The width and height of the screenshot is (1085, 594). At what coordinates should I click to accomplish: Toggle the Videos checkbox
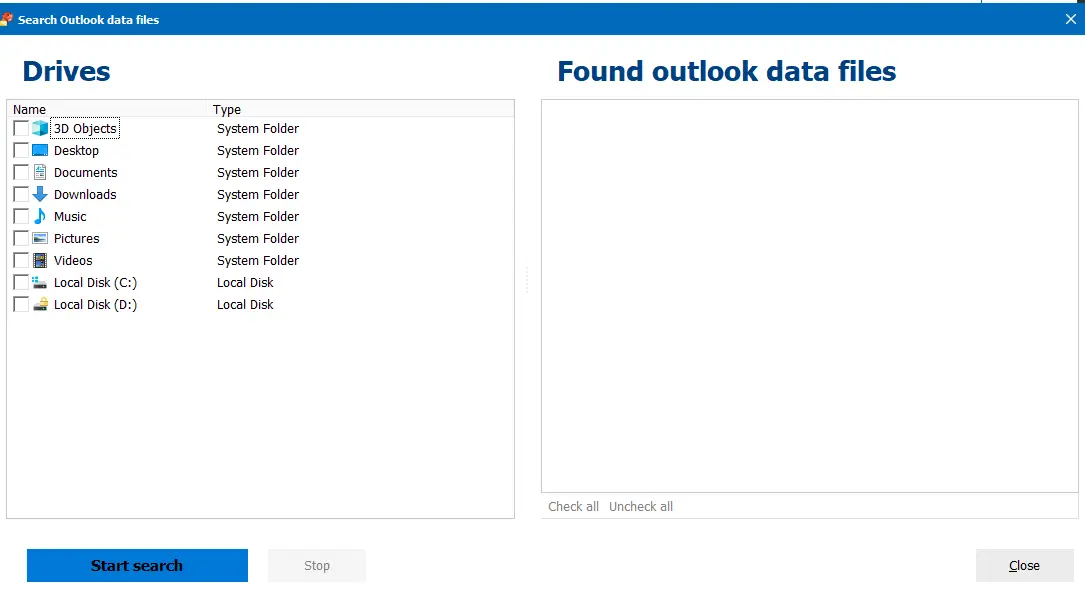point(21,260)
